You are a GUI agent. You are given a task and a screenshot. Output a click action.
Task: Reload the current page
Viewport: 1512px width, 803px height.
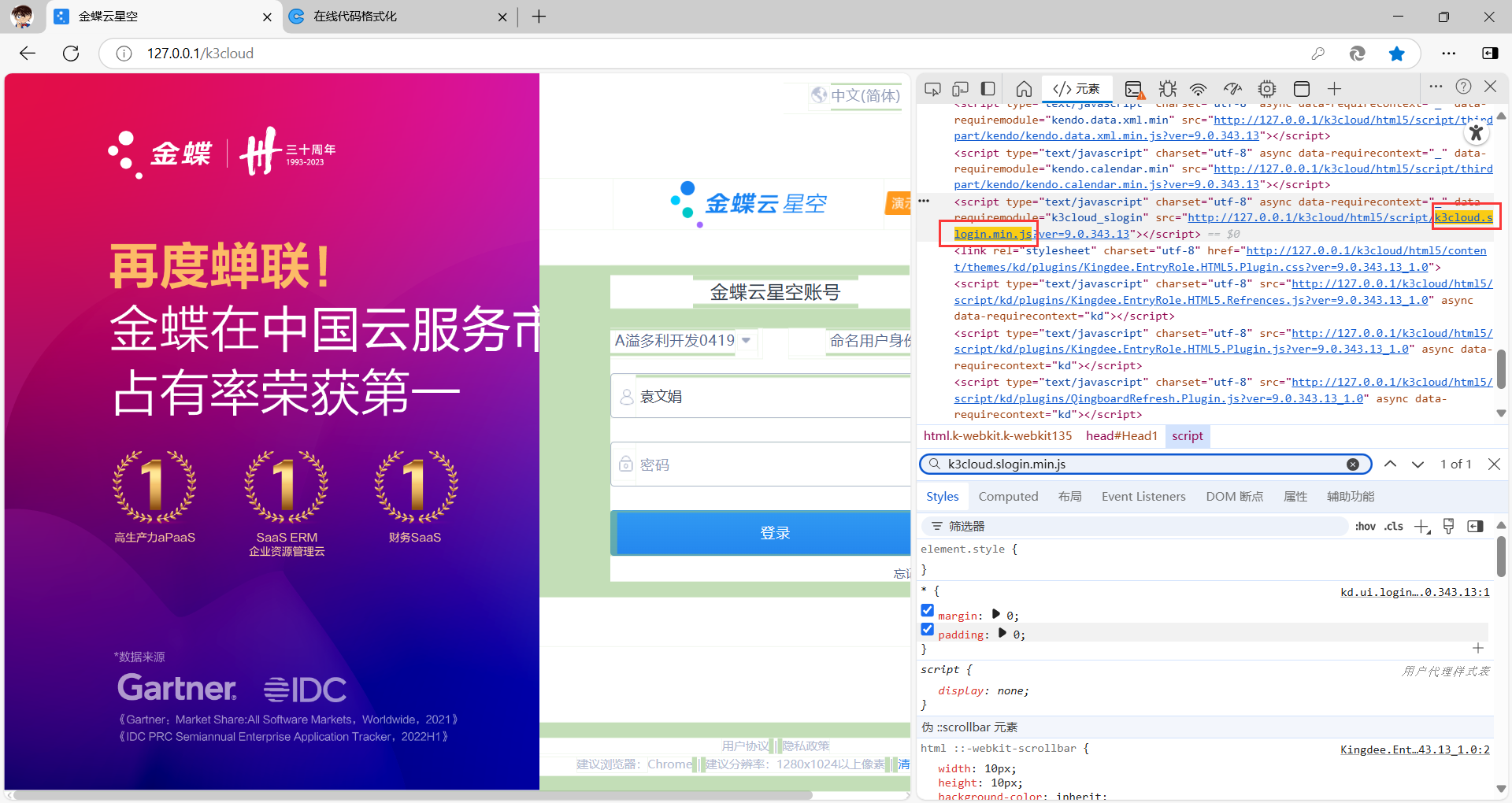pyautogui.click(x=71, y=54)
